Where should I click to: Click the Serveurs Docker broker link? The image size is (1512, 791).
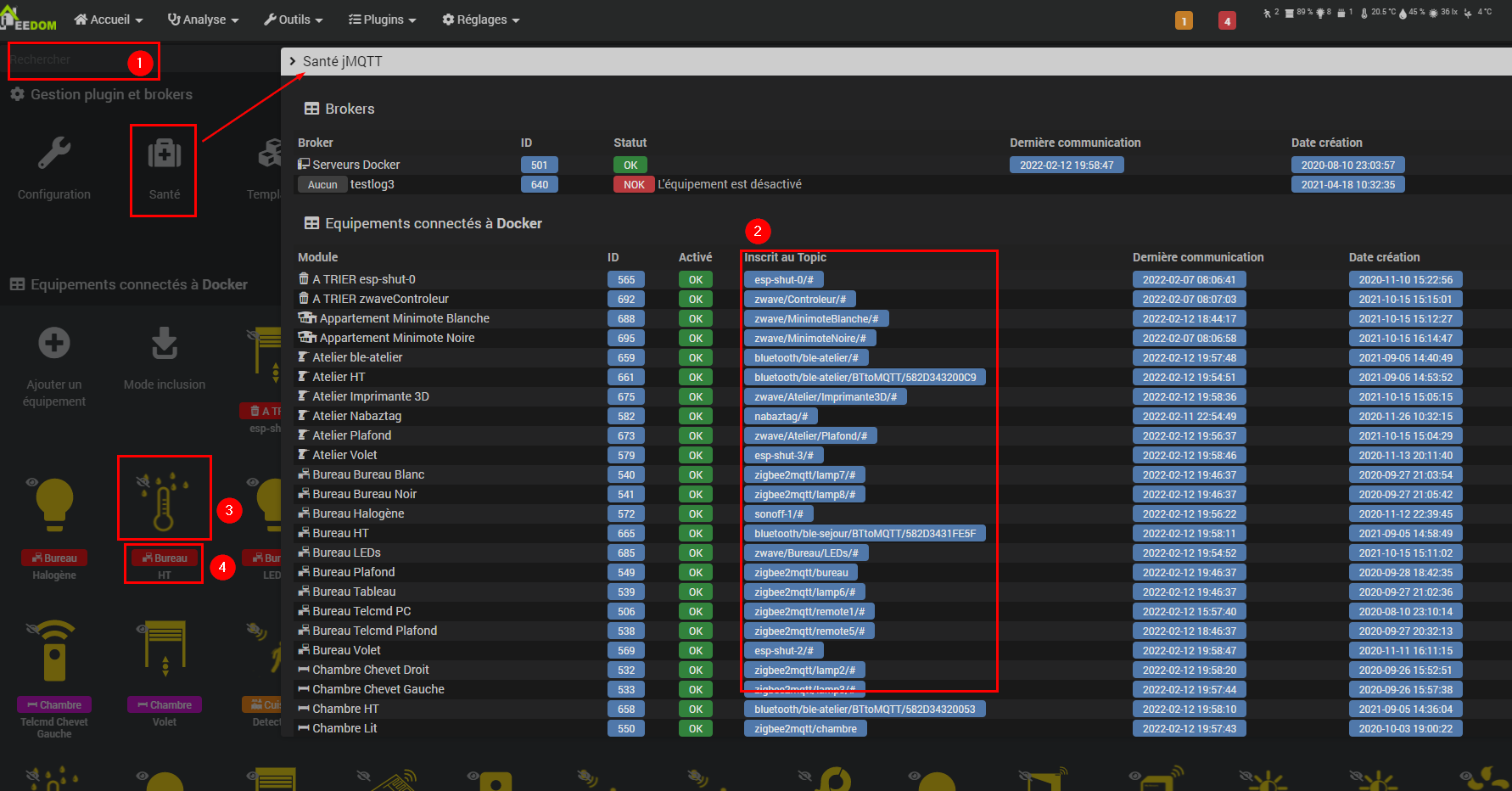pos(356,165)
